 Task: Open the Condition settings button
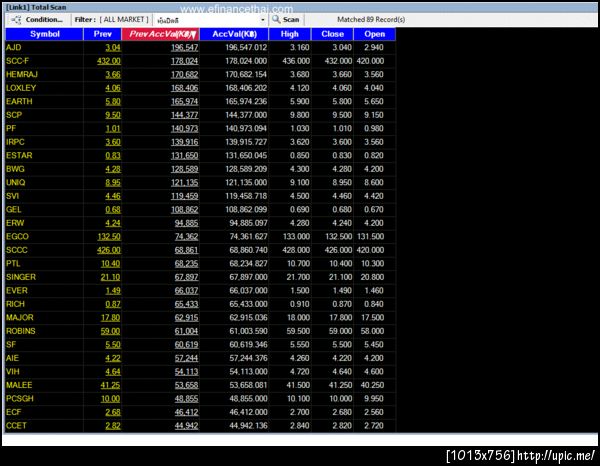click(37, 20)
